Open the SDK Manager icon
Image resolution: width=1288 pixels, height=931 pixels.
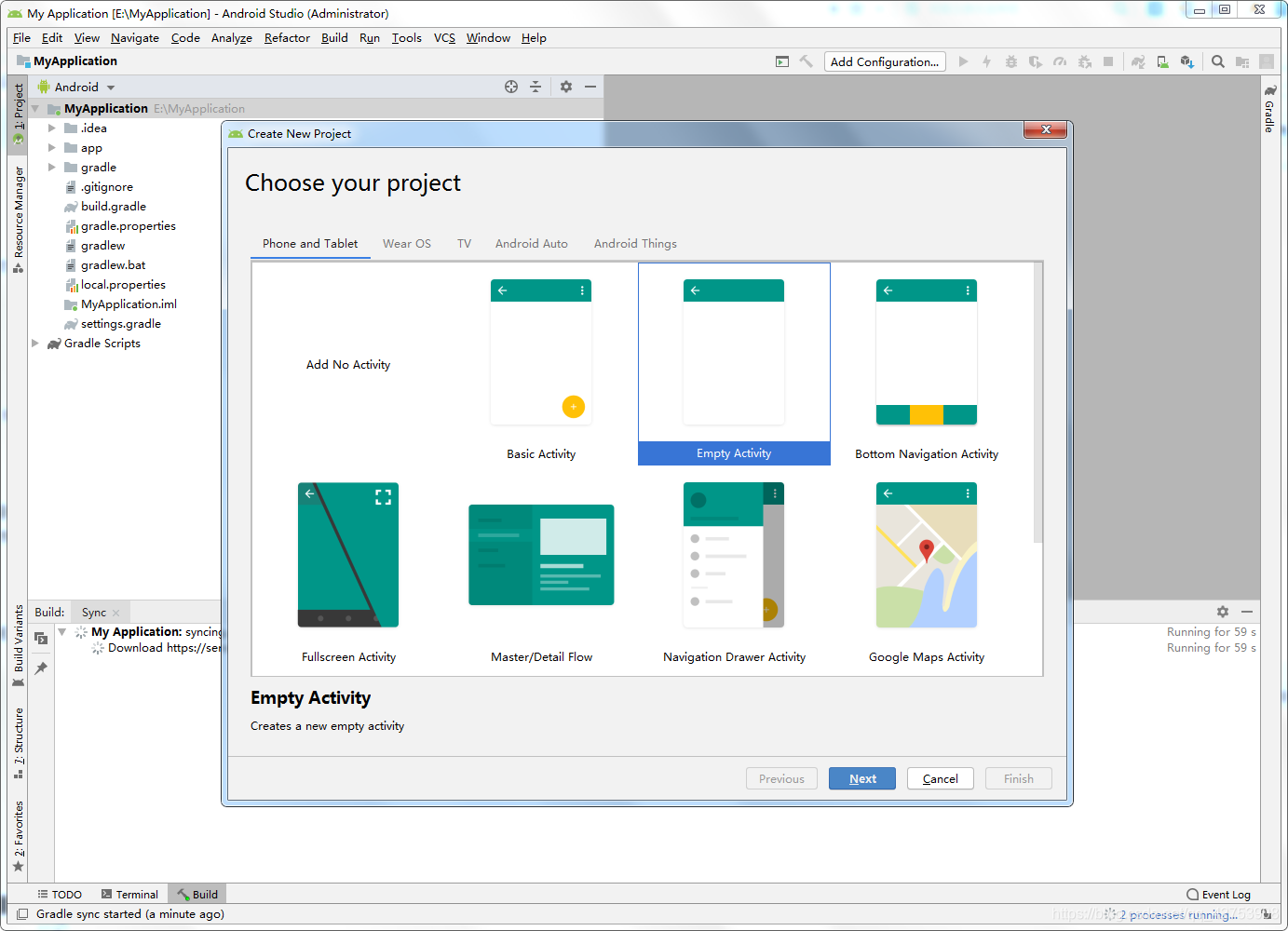click(1186, 61)
